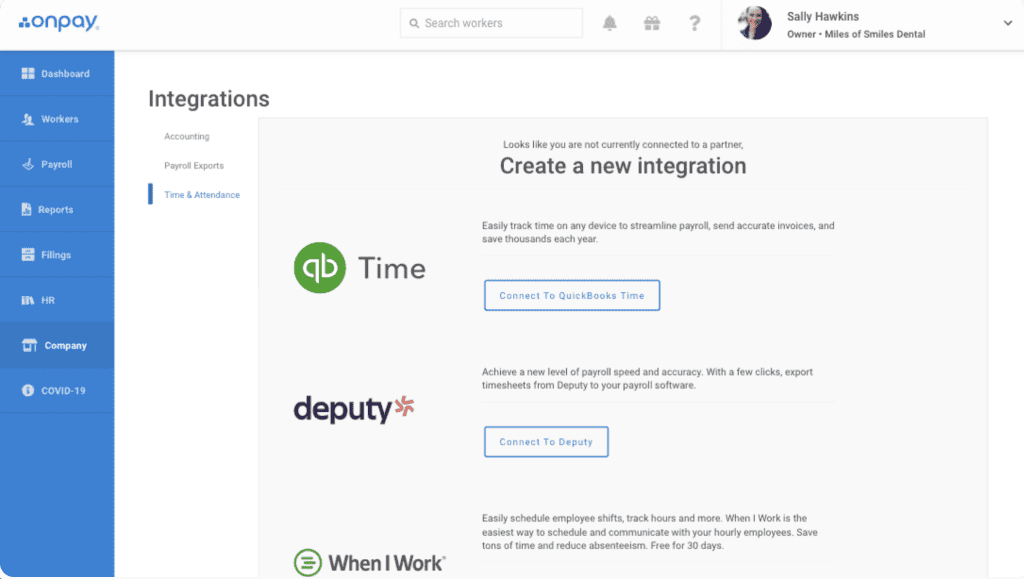
Task: Click the Filings drawer icon in sidebar
Action: click(x=27, y=255)
